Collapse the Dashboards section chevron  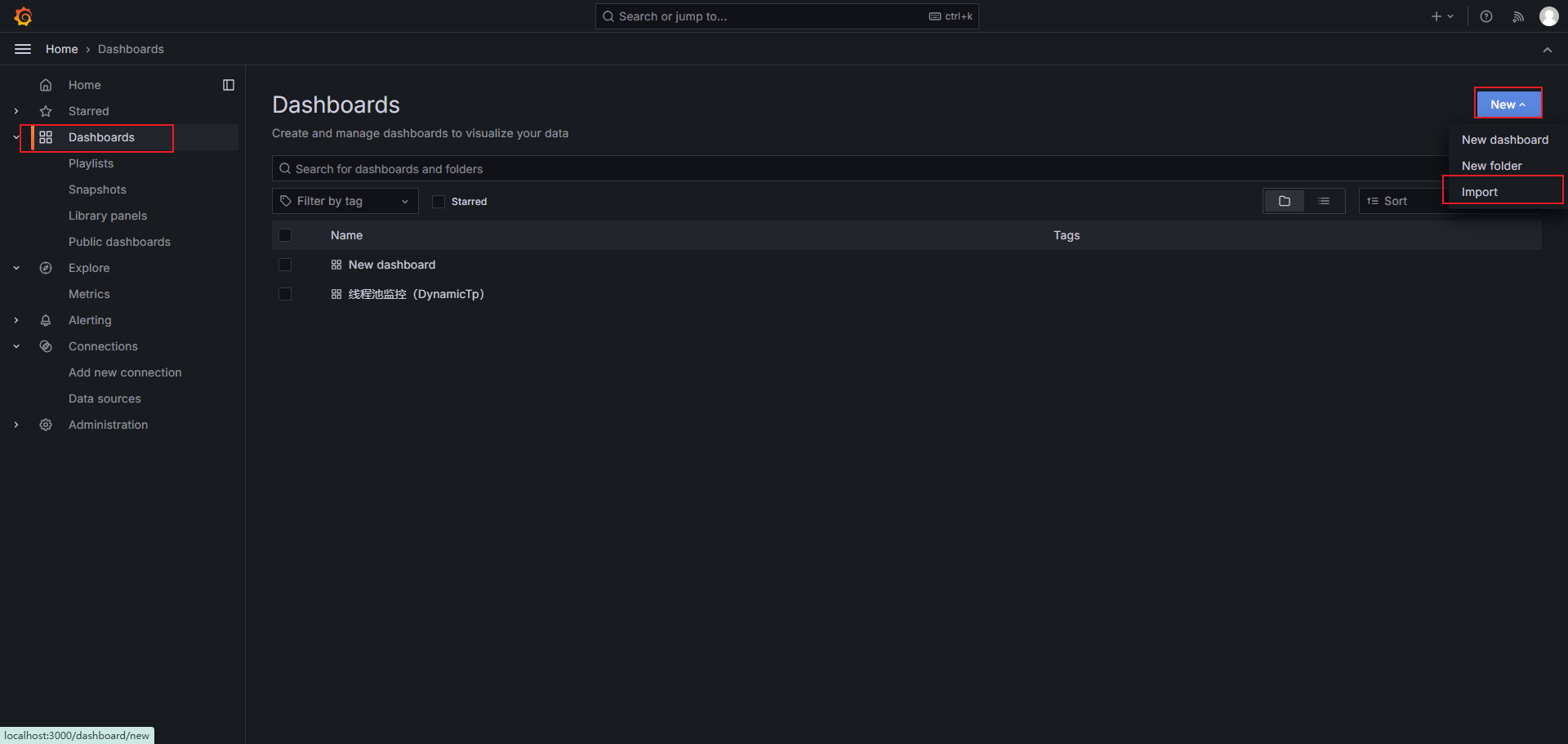pyautogui.click(x=16, y=137)
